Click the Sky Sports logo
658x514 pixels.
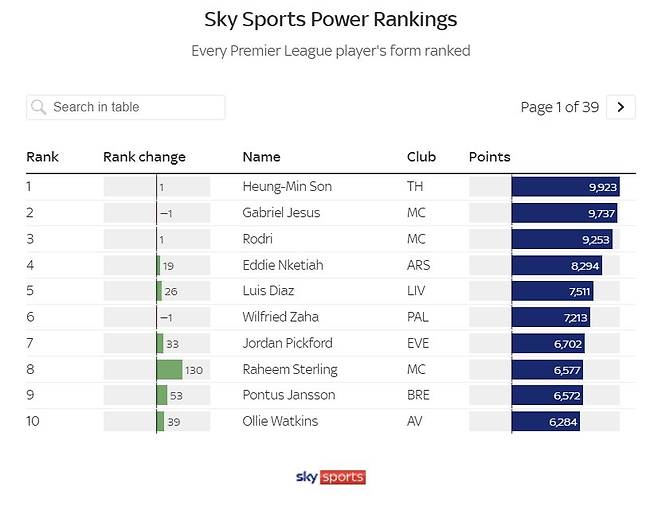330,477
